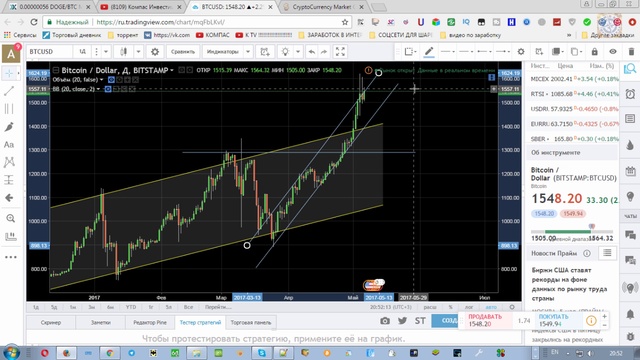Delete the selected drawing with trash icon

coord(631,51)
